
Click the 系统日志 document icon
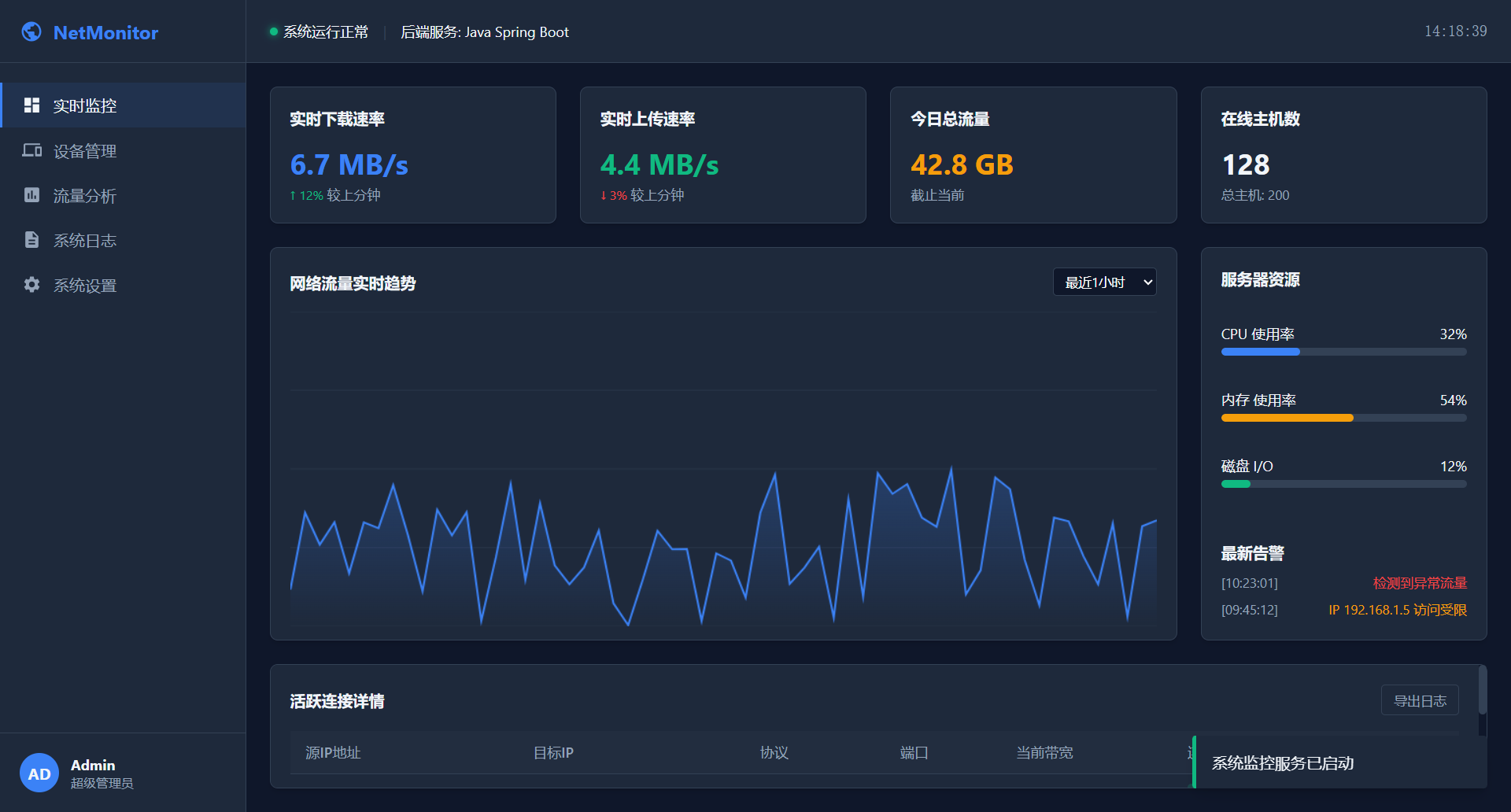[31, 240]
